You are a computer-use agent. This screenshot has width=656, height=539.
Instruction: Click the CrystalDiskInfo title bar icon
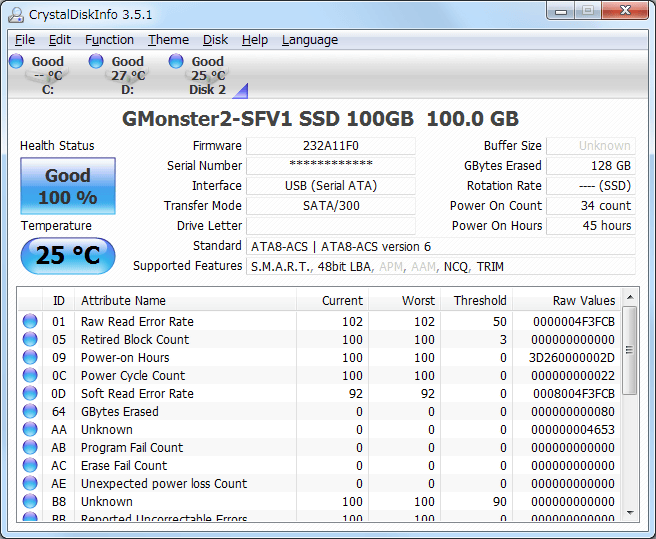(16, 15)
